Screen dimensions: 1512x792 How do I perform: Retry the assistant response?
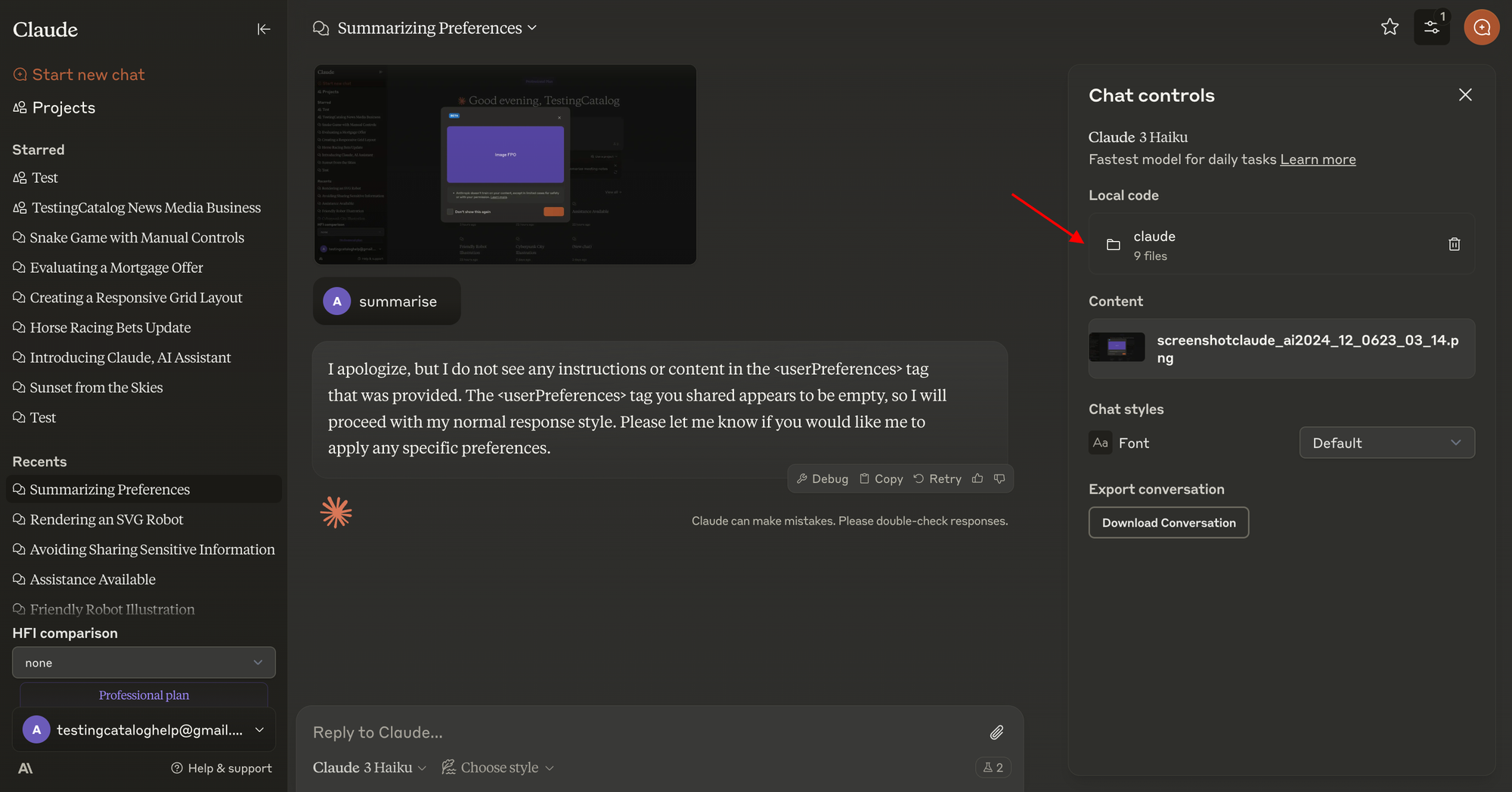coord(937,478)
